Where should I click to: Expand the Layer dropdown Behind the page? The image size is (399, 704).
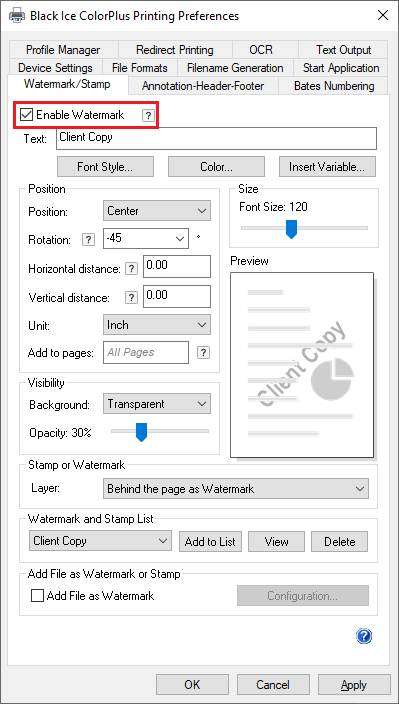click(236, 488)
